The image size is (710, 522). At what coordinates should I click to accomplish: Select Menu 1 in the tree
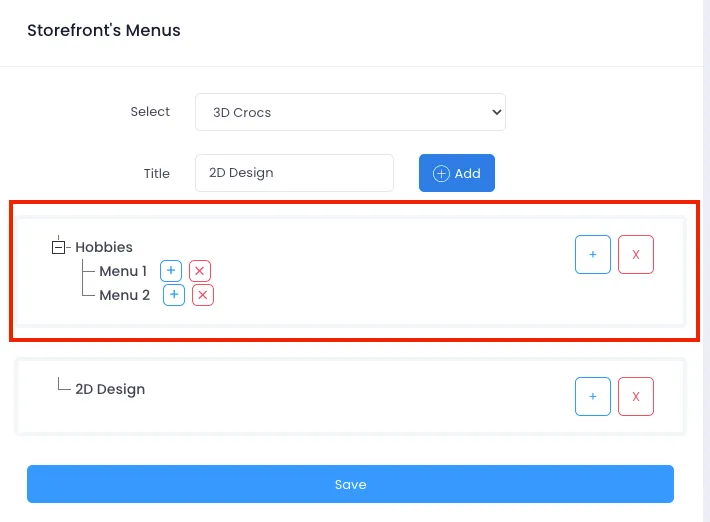point(123,271)
